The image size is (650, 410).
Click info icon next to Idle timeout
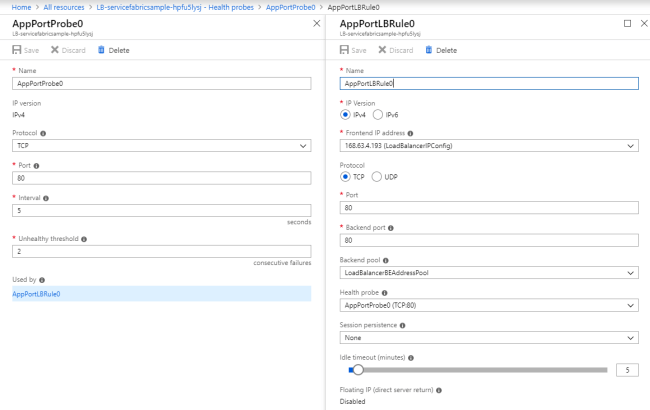[411, 358]
